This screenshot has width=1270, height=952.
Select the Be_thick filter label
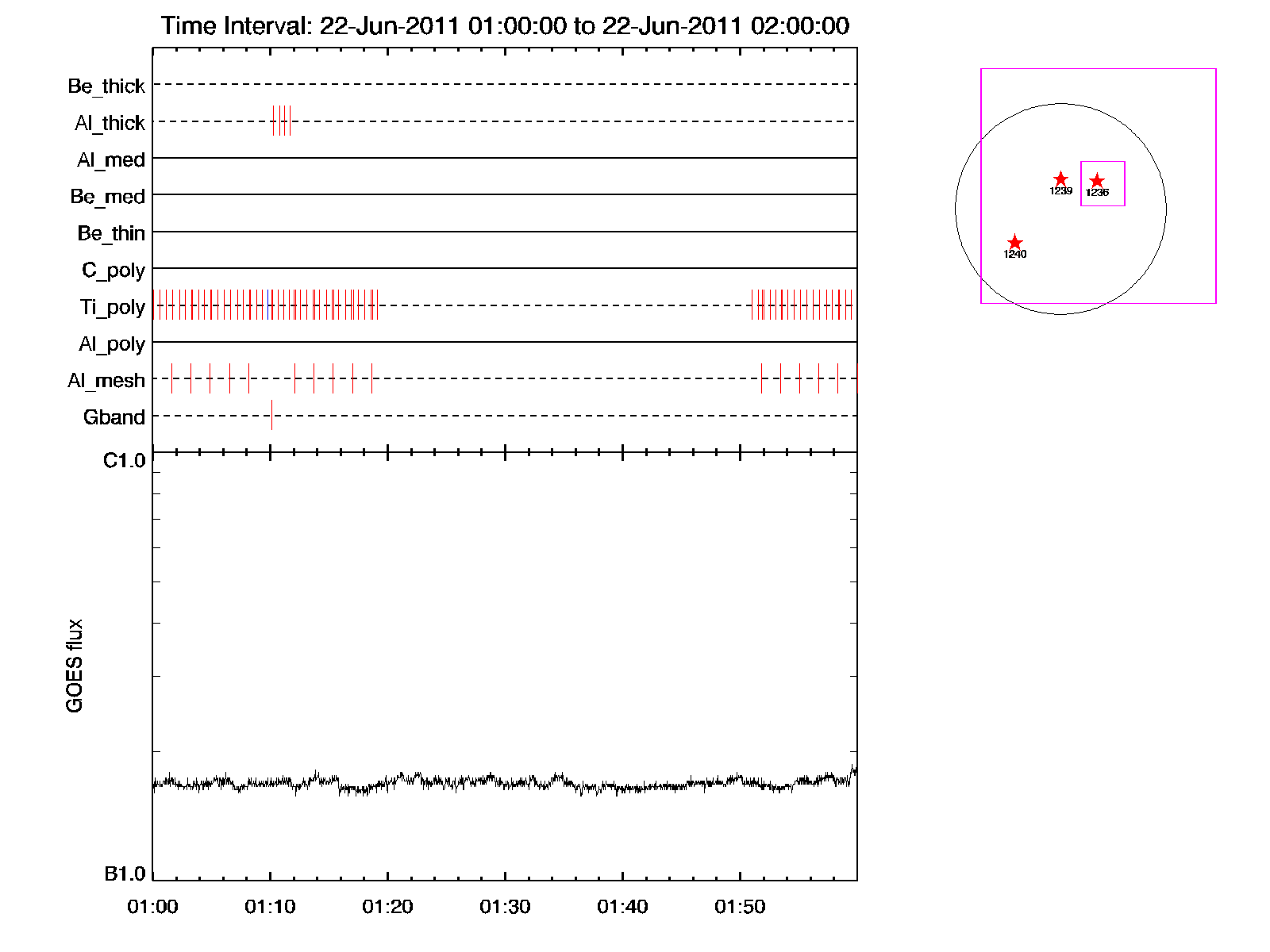[106, 86]
